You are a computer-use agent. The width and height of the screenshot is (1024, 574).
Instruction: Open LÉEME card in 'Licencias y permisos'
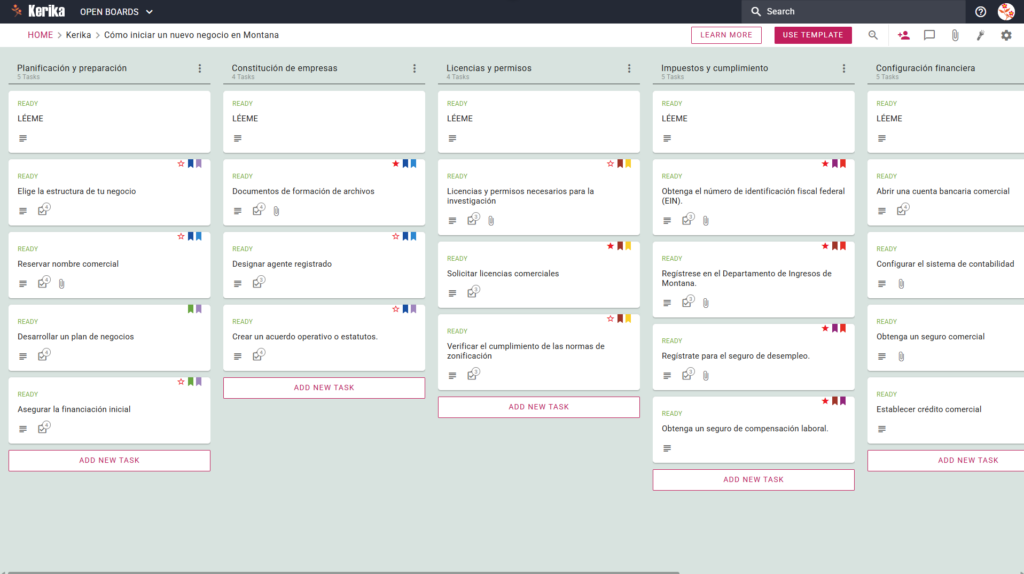539,122
